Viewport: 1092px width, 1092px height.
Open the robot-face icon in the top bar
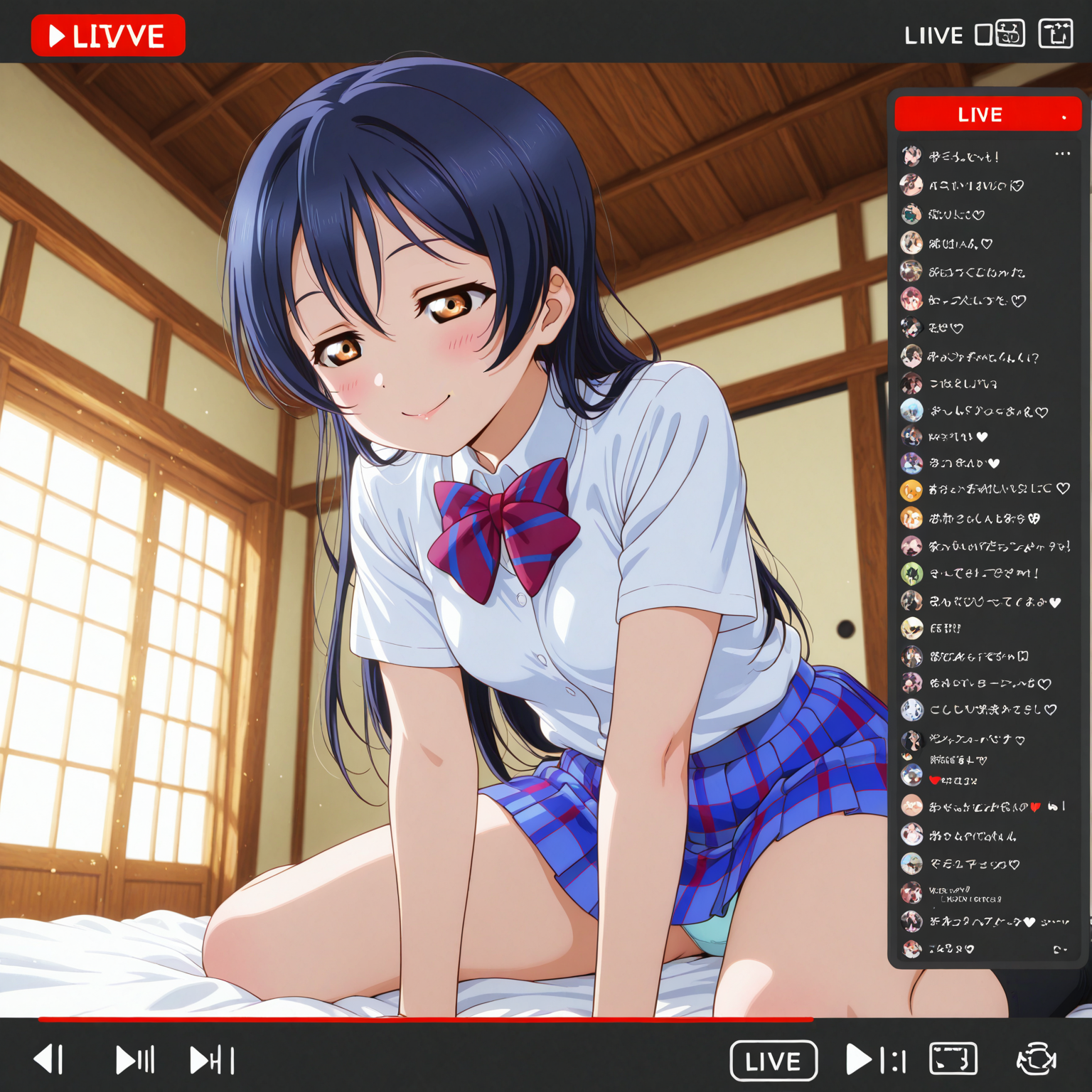pyautogui.click(x=1010, y=33)
